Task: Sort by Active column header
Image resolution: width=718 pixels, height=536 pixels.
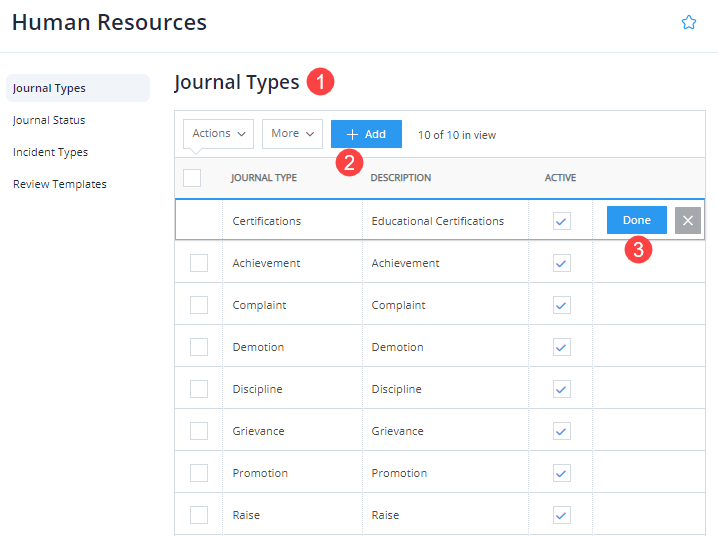Action: (560, 178)
